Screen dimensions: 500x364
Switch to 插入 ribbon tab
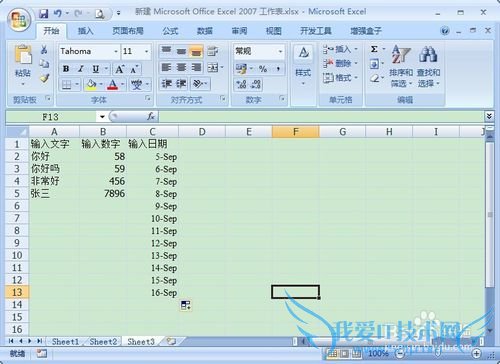[85, 31]
